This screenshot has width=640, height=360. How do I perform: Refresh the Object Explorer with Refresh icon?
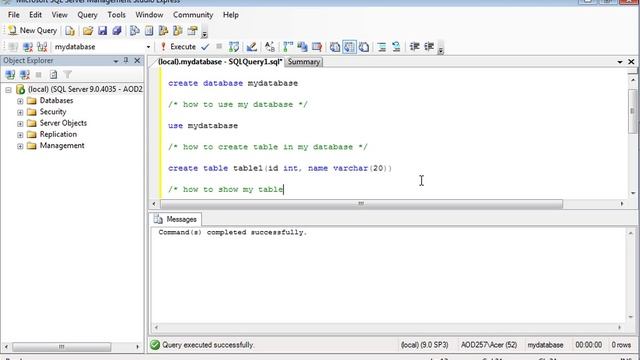point(53,74)
